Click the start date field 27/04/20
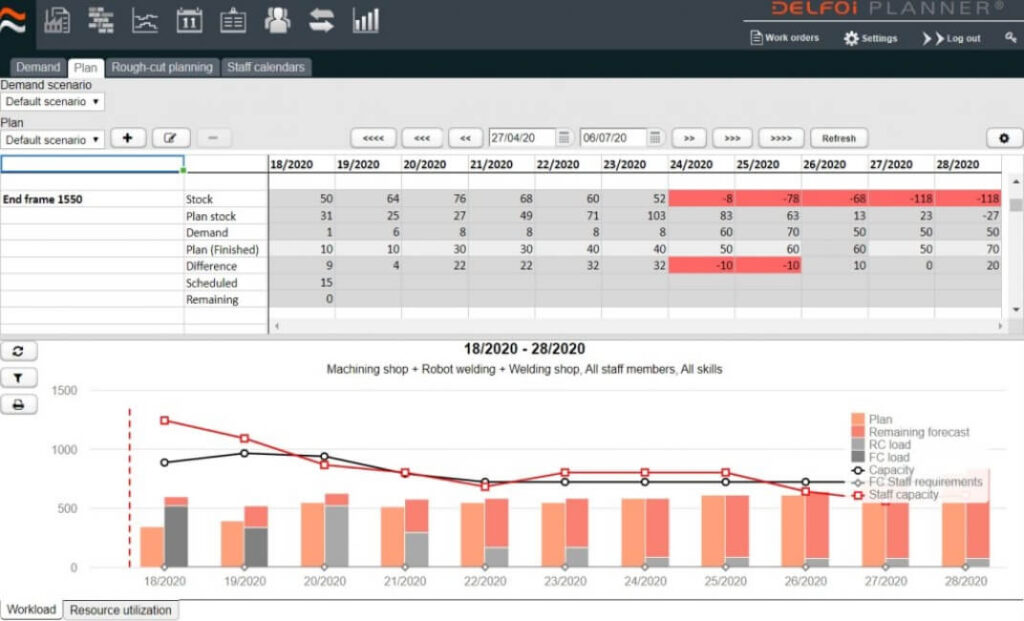The height and width of the screenshot is (621, 1024). 521,138
